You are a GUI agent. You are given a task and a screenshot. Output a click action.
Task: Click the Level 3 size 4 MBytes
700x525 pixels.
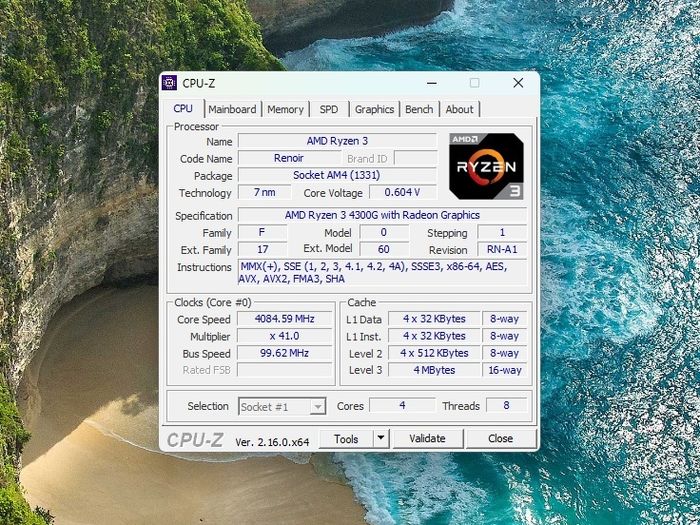(434, 370)
